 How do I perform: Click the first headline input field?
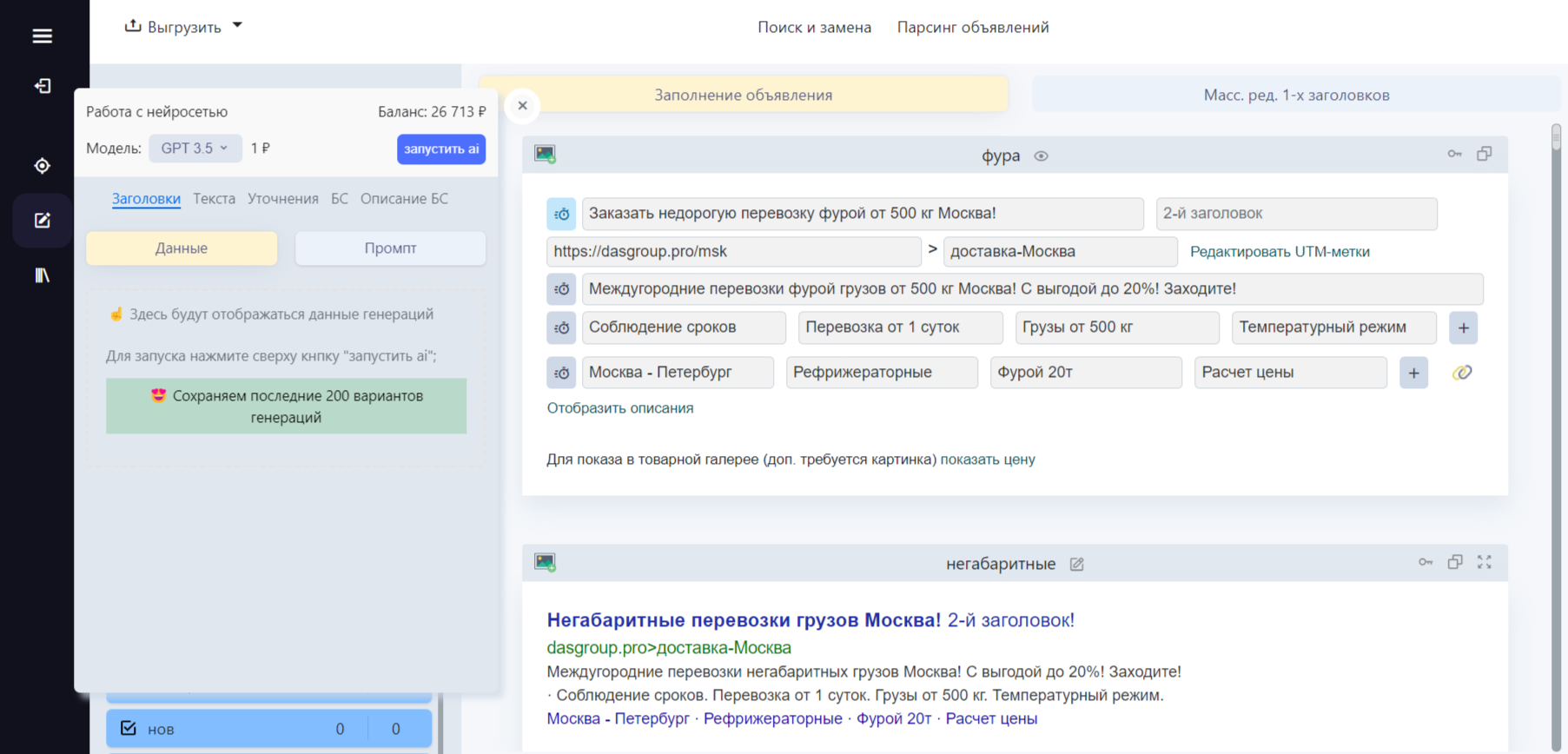(x=863, y=214)
